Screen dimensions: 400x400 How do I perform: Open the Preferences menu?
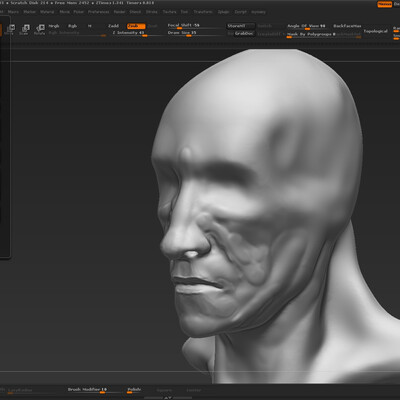(x=98, y=12)
